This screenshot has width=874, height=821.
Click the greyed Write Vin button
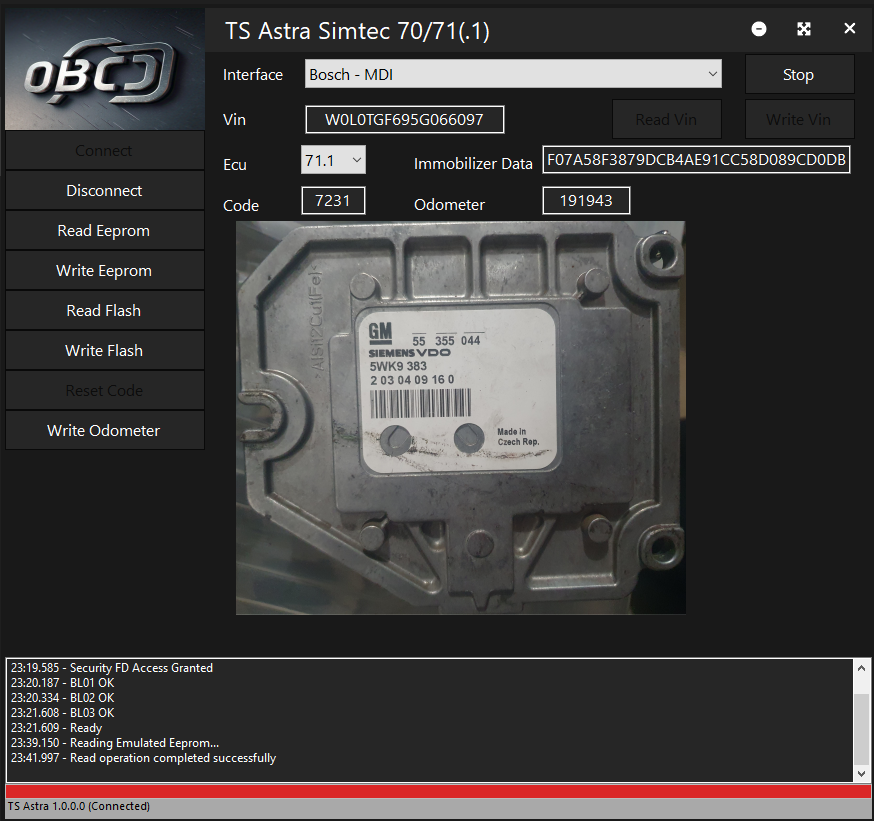799,119
